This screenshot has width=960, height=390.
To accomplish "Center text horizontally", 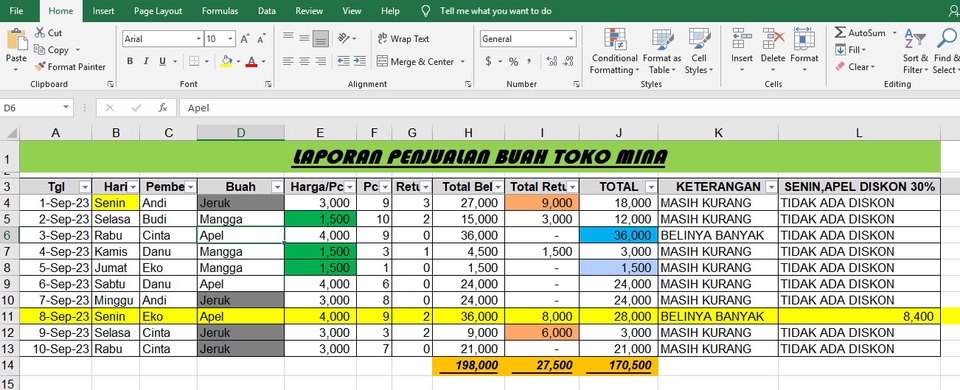I will (304, 61).
